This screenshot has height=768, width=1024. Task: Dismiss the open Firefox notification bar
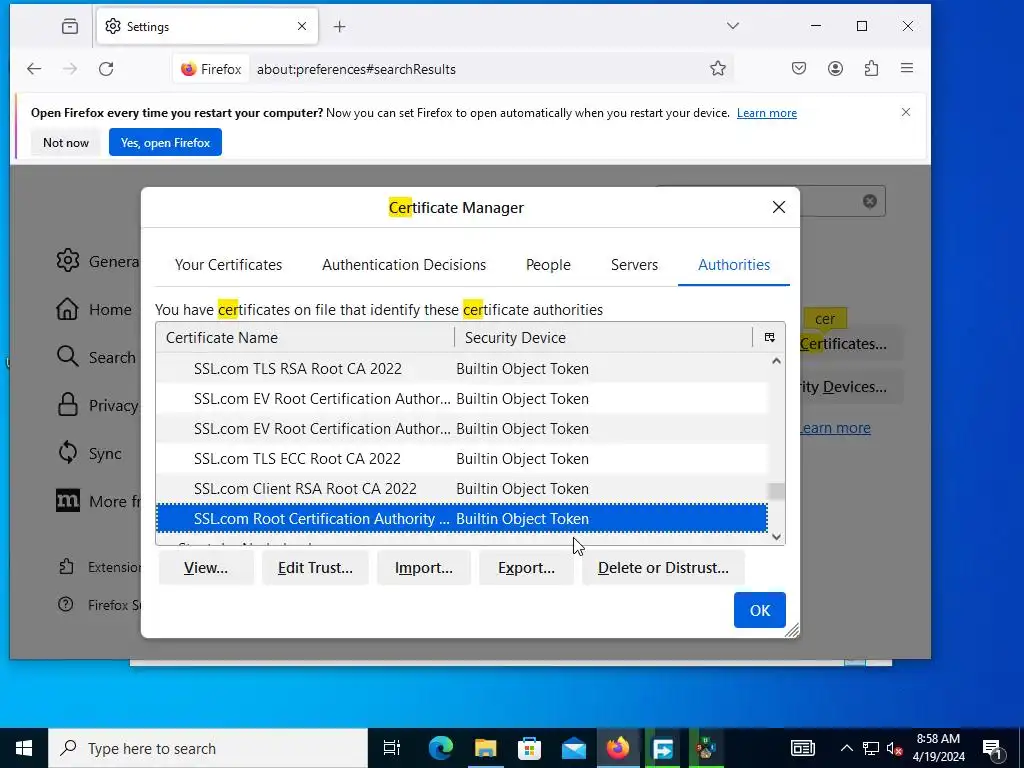click(x=906, y=112)
